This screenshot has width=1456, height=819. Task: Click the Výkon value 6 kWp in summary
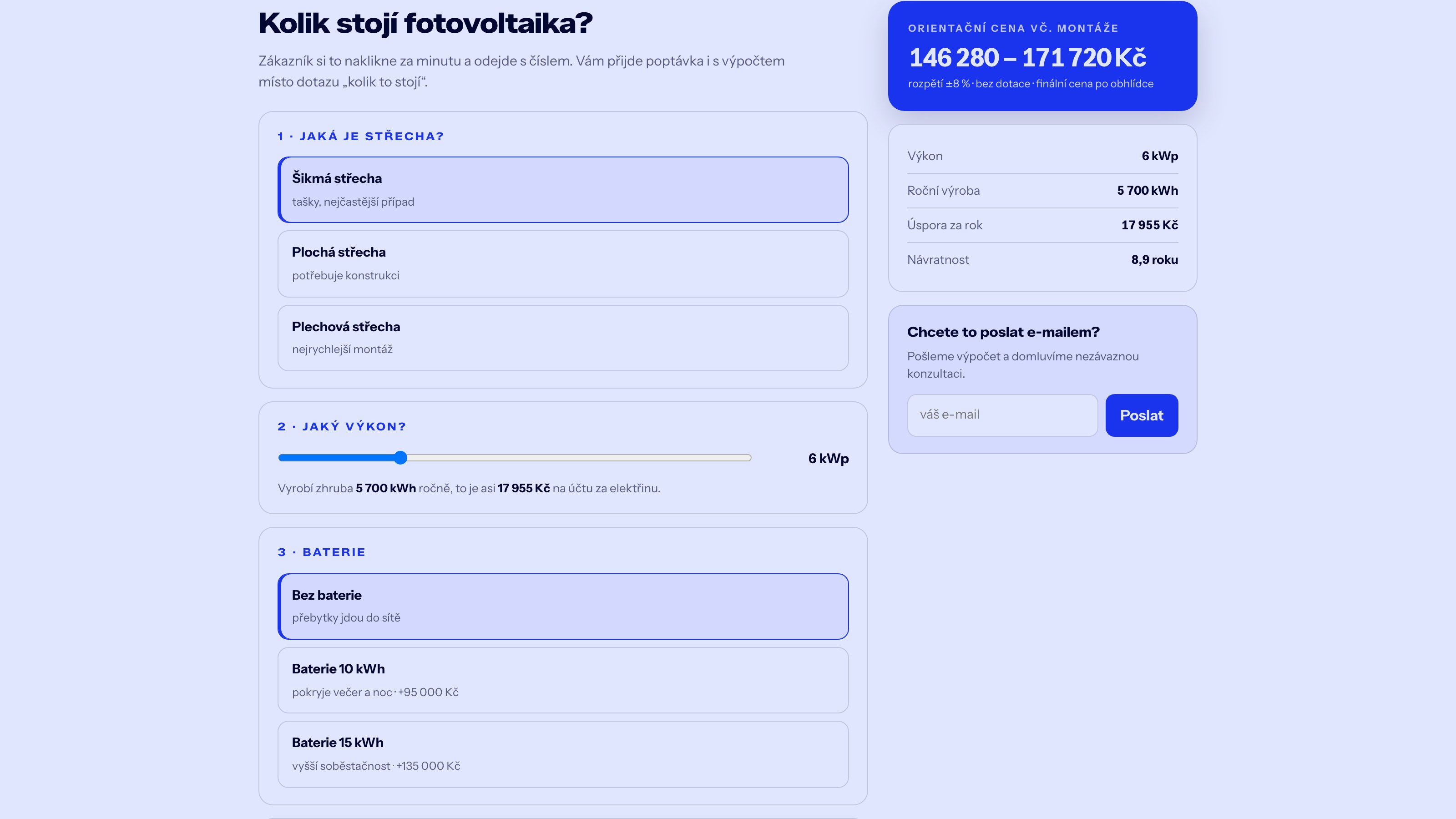click(x=1160, y=156)
